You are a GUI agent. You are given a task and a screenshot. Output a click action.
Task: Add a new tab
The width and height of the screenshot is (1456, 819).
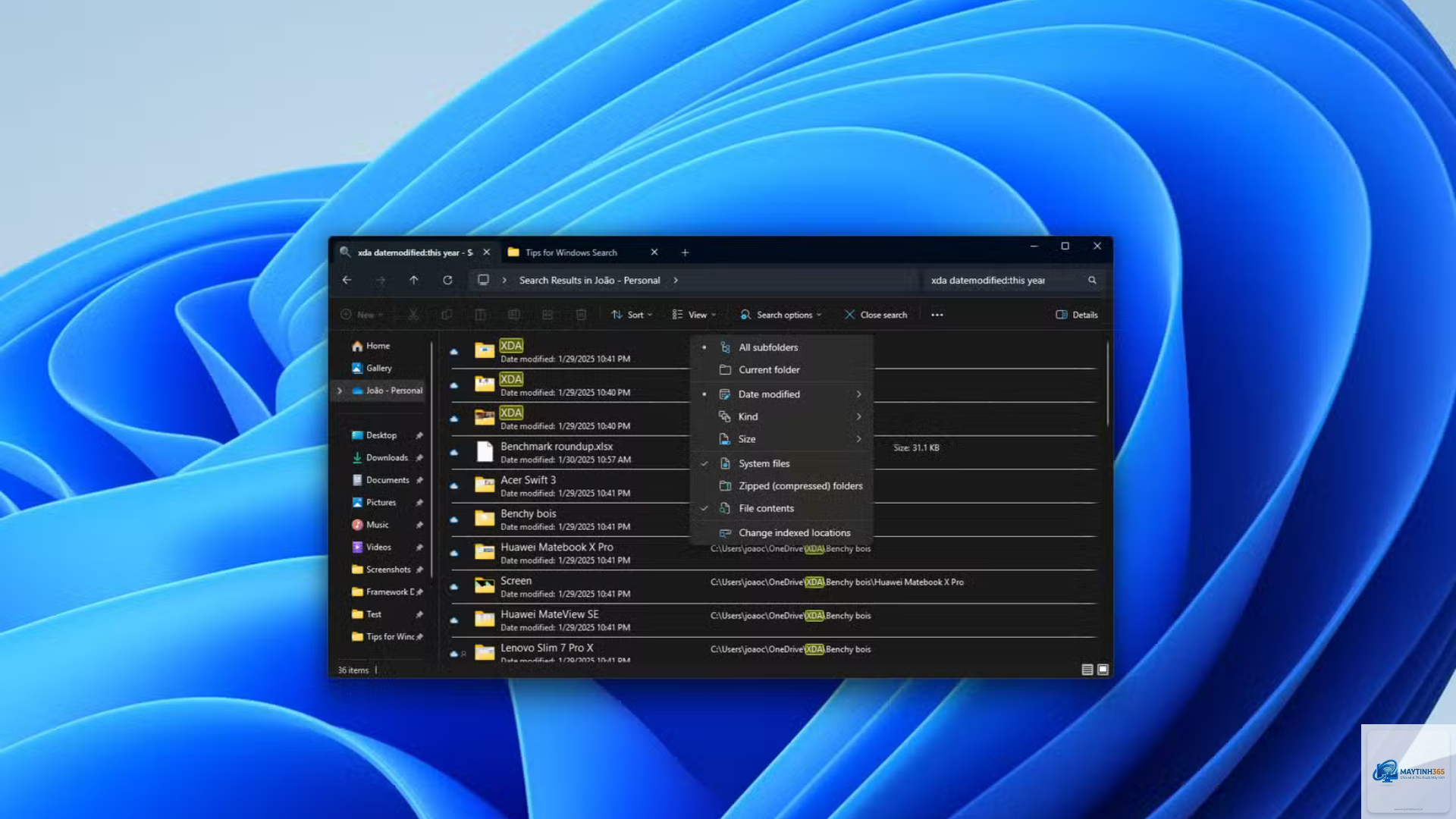(685, 253)
